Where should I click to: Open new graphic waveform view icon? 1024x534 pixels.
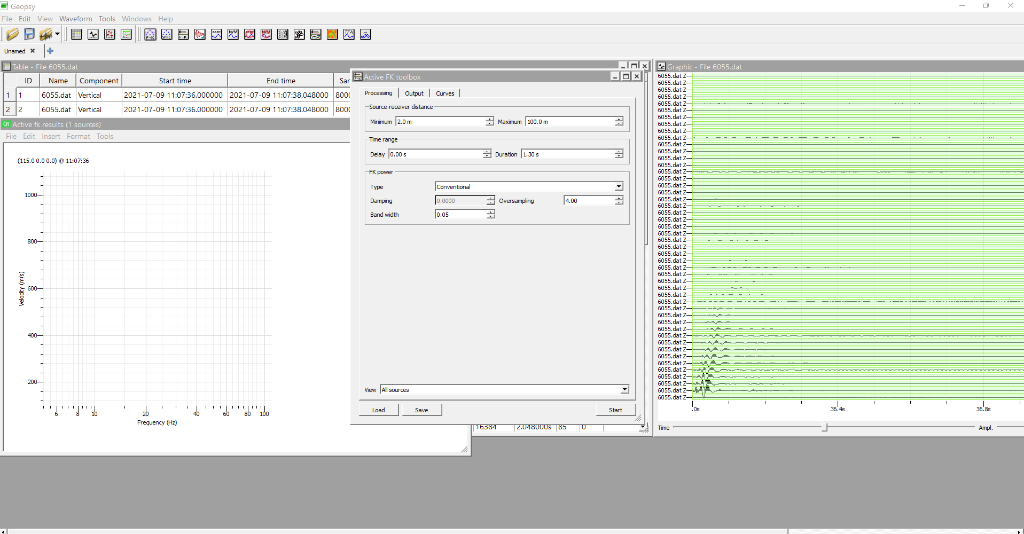93,34
